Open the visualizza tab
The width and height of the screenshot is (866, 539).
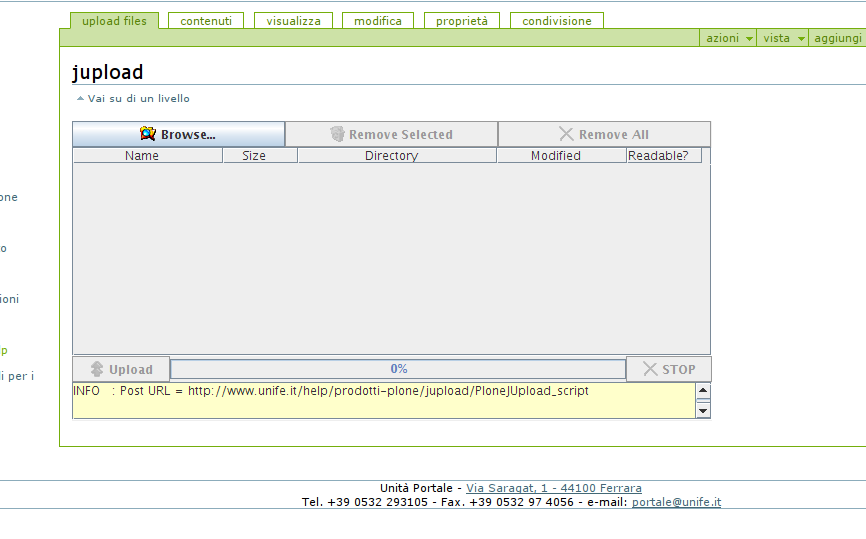(x=293, y=21)
